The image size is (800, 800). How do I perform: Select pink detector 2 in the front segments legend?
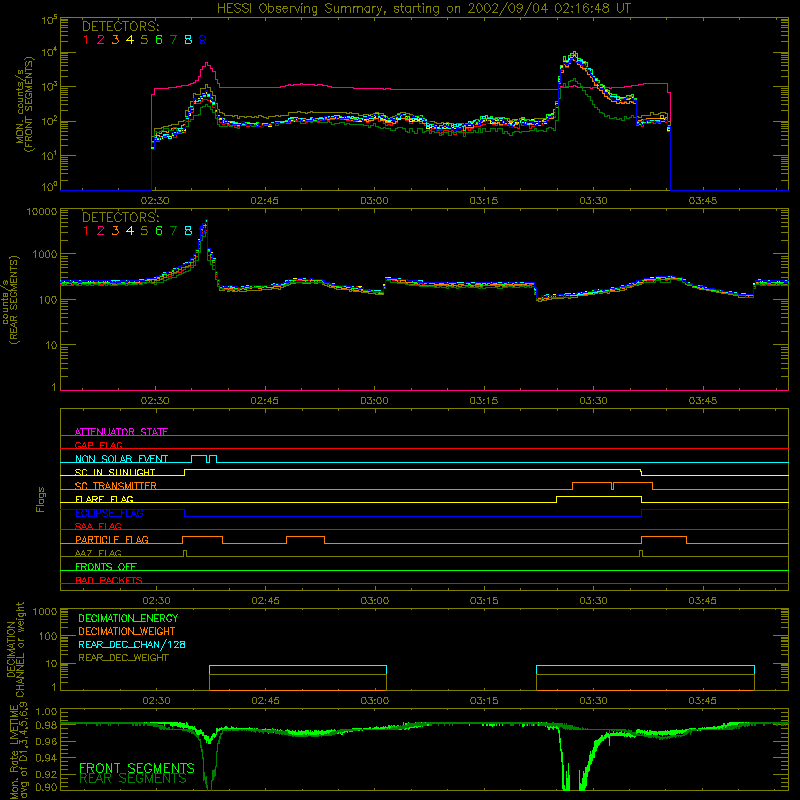(101, 40)
